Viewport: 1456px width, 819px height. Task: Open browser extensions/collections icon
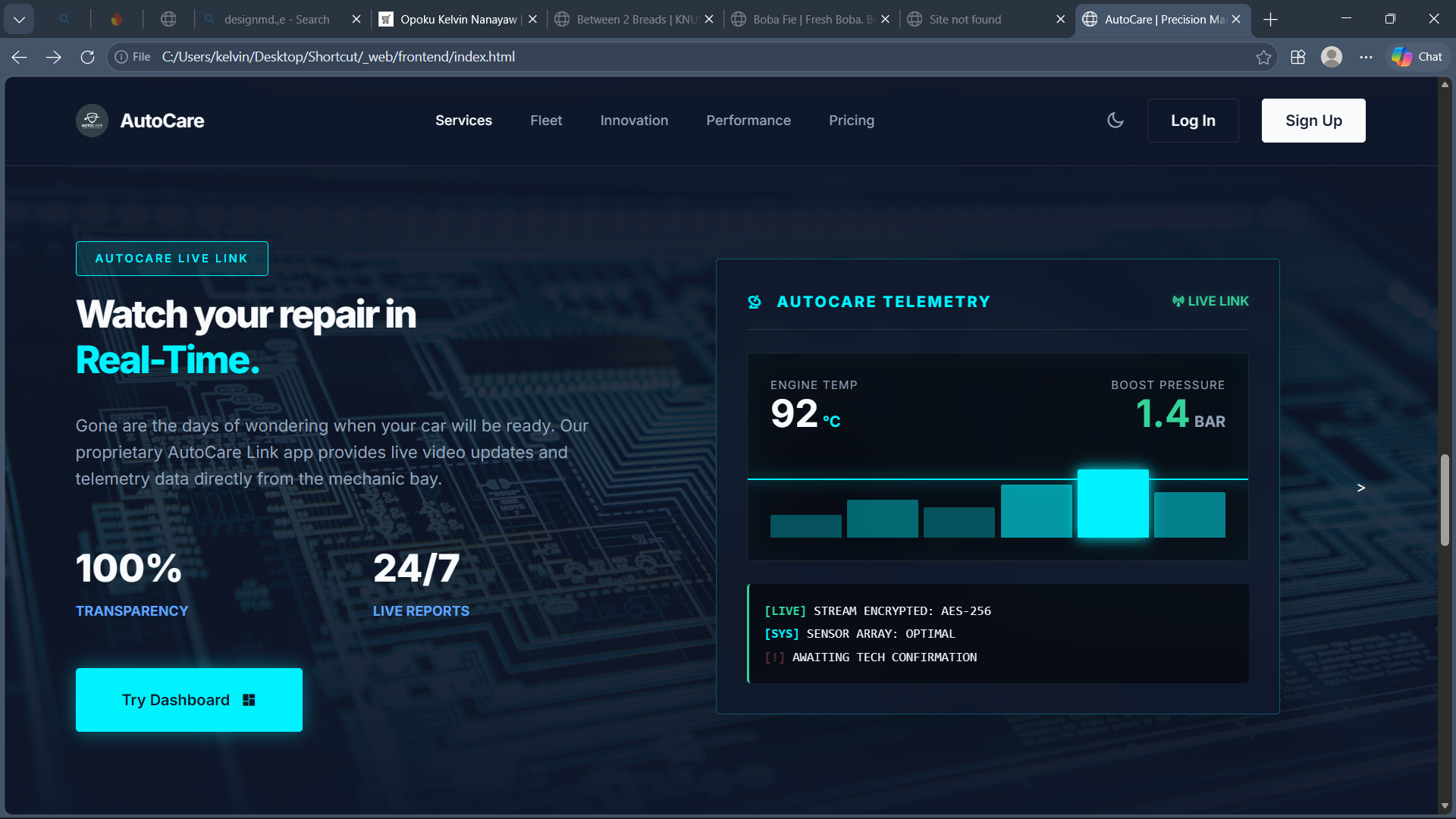(x=1298, y=57)
